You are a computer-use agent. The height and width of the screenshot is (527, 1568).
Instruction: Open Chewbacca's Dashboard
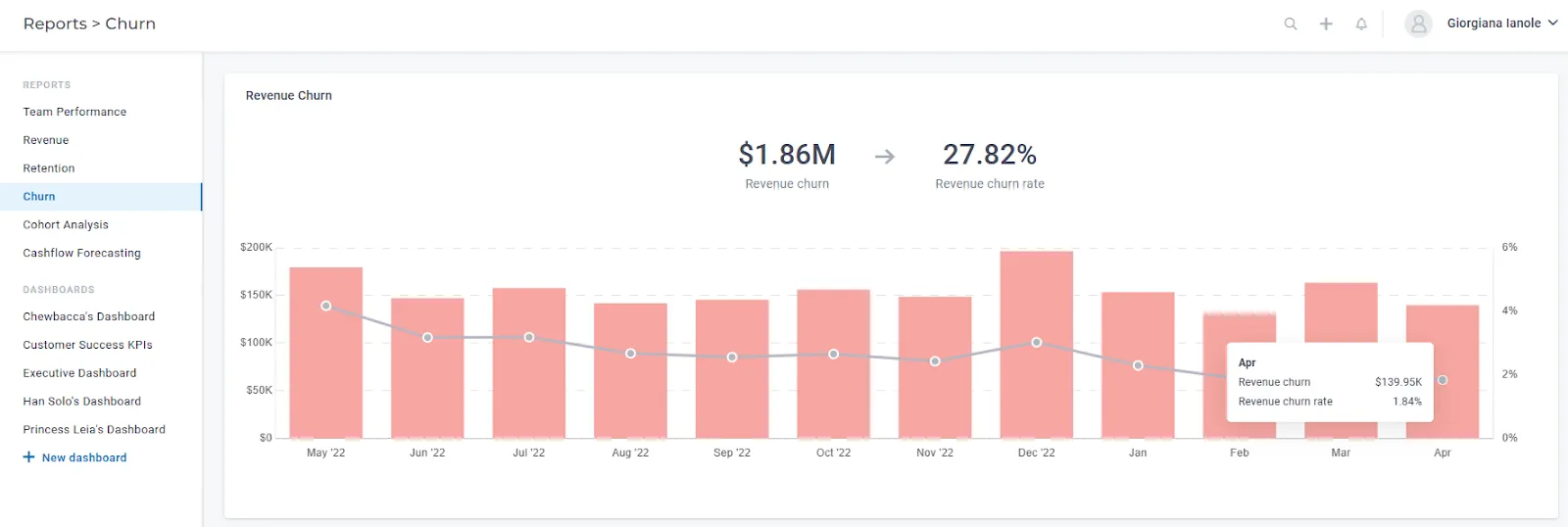[89, 316]
